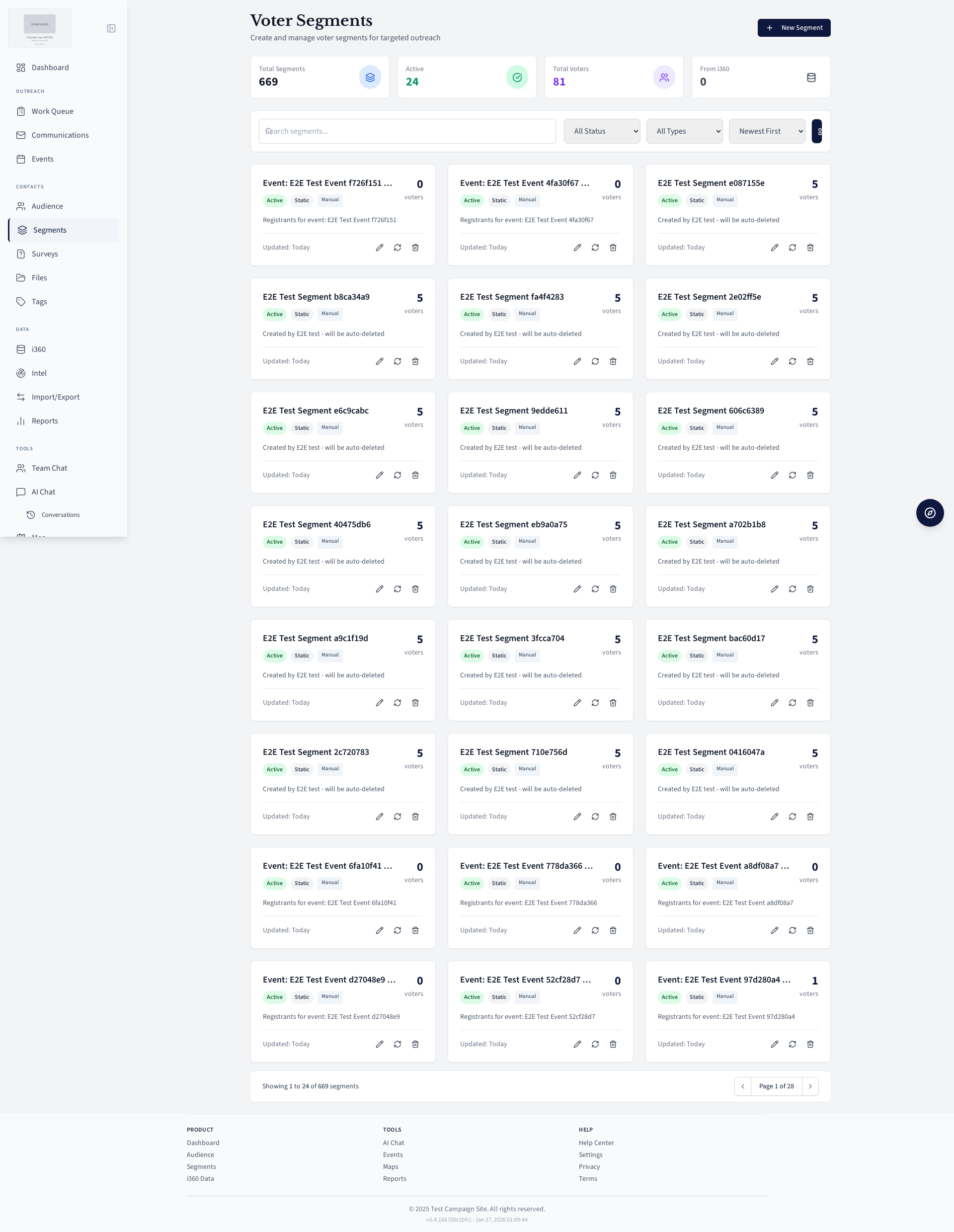The image size is (954, 1232).
Task: Edit E2E Test Segment 3fcca704
Action: coord(577,703)
